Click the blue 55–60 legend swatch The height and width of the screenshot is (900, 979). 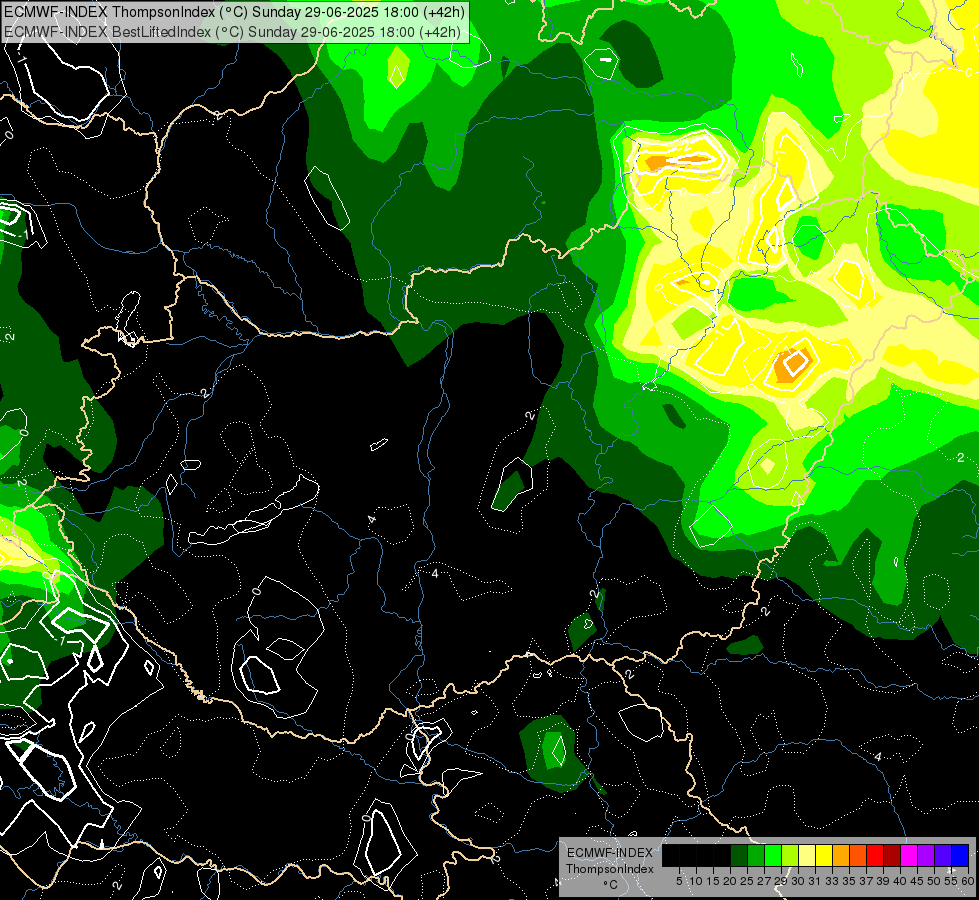(x=960, y=855)
